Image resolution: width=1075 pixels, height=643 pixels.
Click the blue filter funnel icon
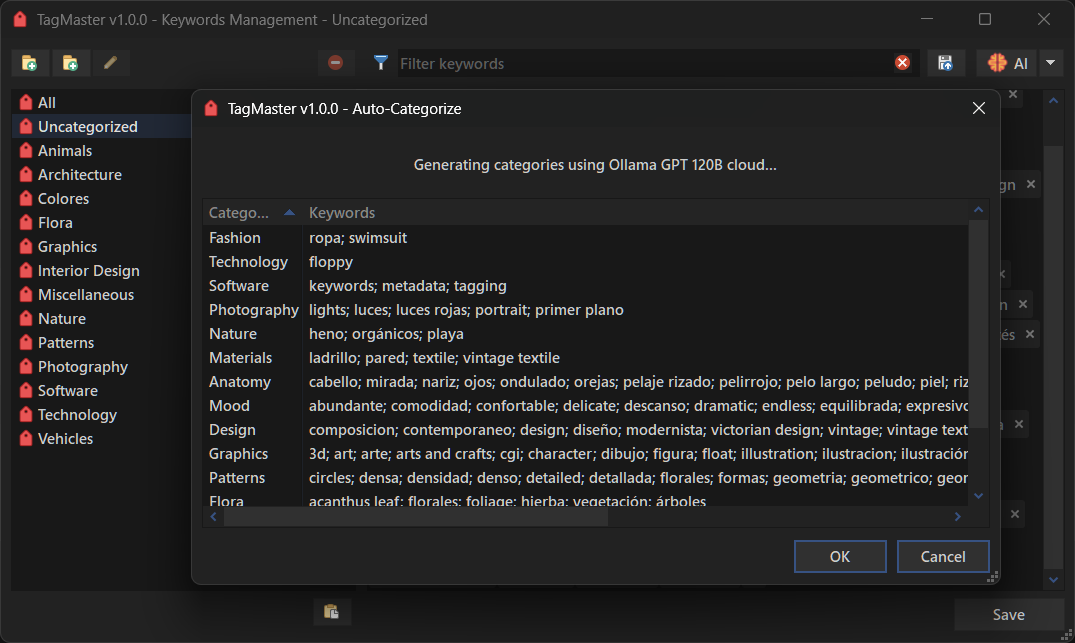pos(381,63)
